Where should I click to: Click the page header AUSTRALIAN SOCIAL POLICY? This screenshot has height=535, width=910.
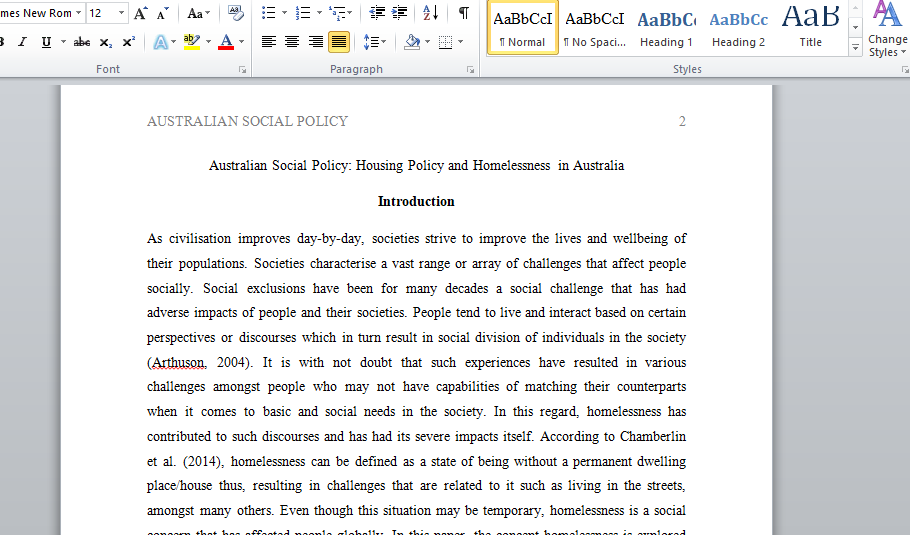click(247, 121)
